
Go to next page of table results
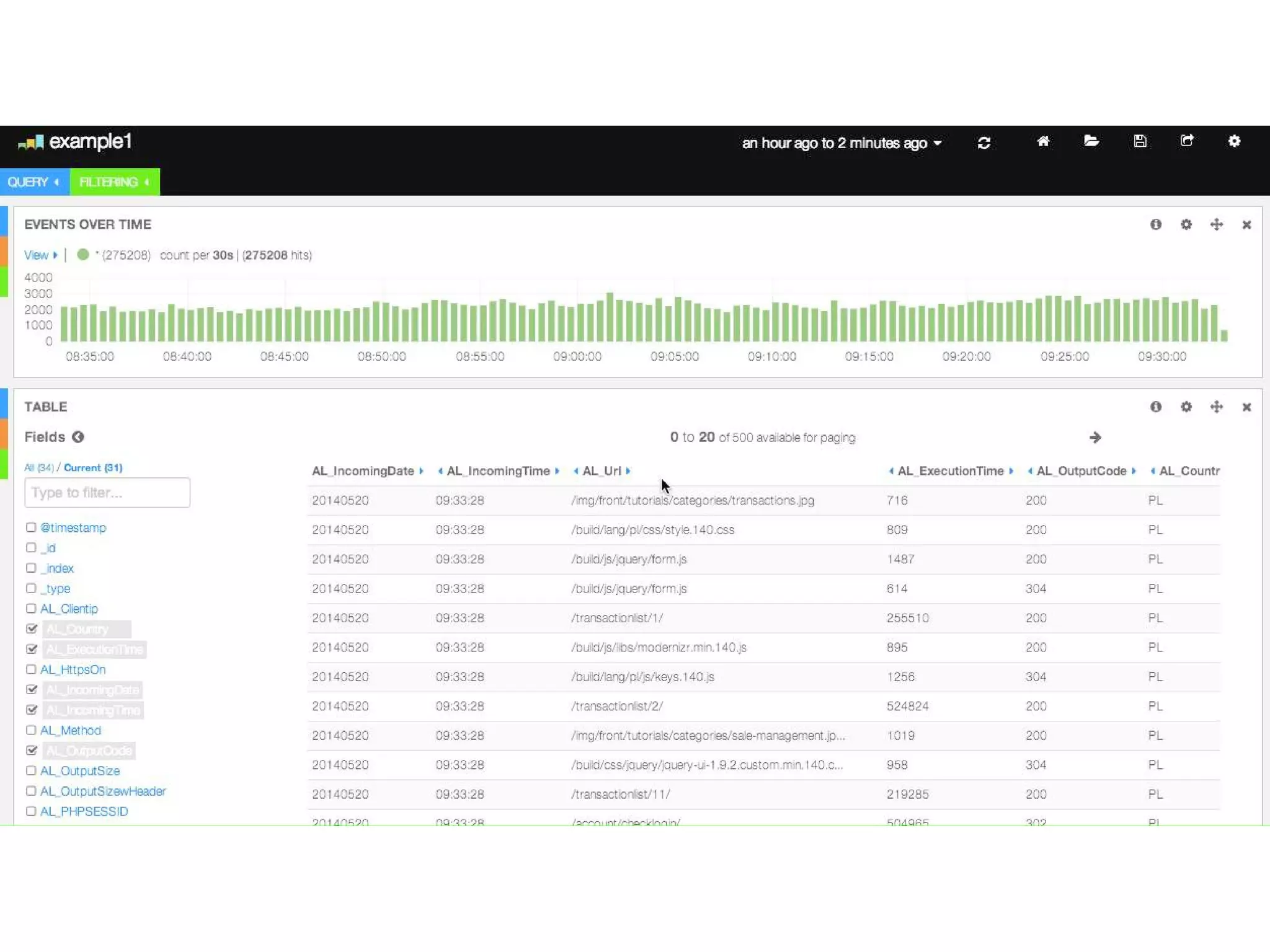click(1095, 438)
